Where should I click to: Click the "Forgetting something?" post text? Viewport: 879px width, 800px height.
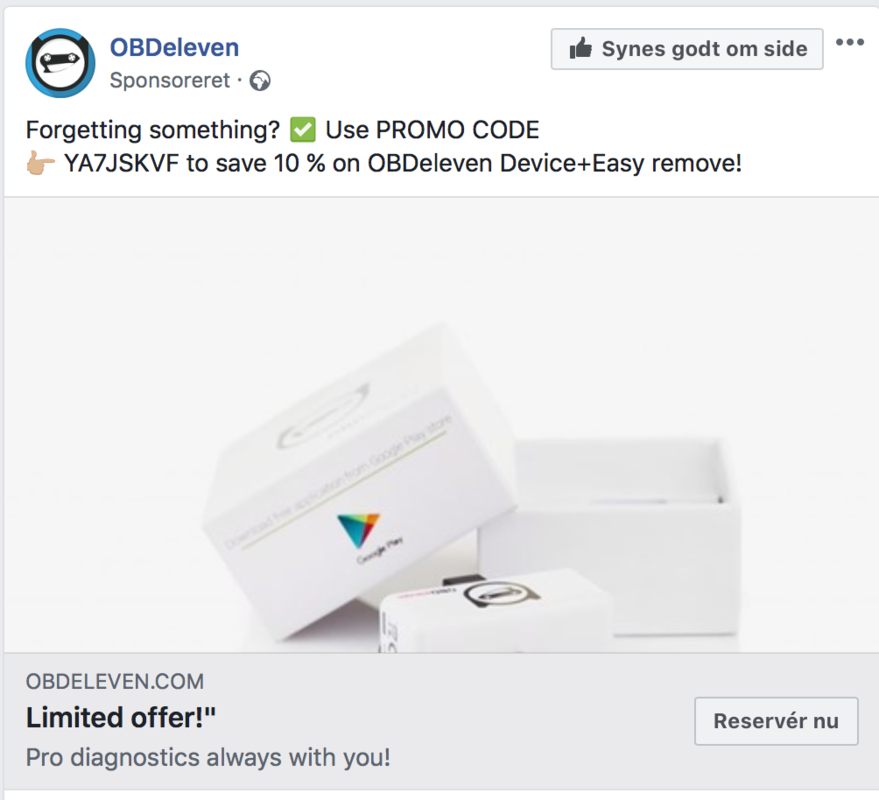152,130
